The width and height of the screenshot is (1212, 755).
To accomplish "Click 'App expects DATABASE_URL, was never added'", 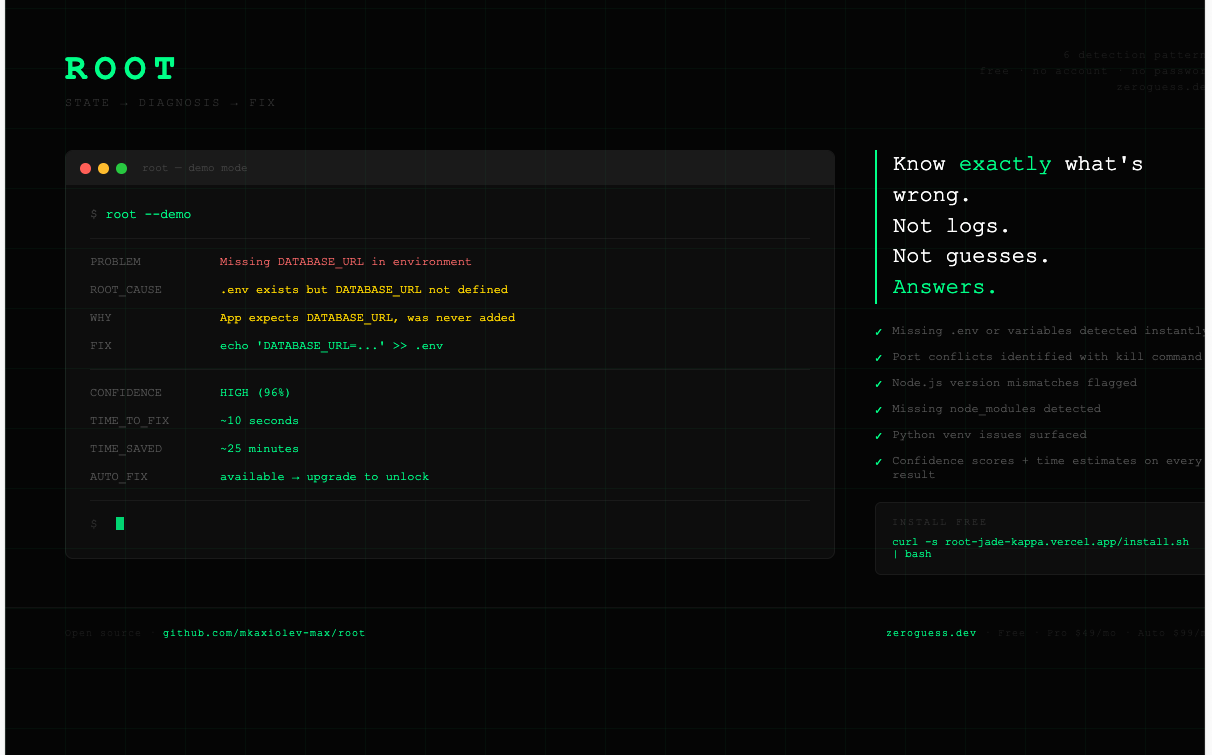I will point(368,318).
